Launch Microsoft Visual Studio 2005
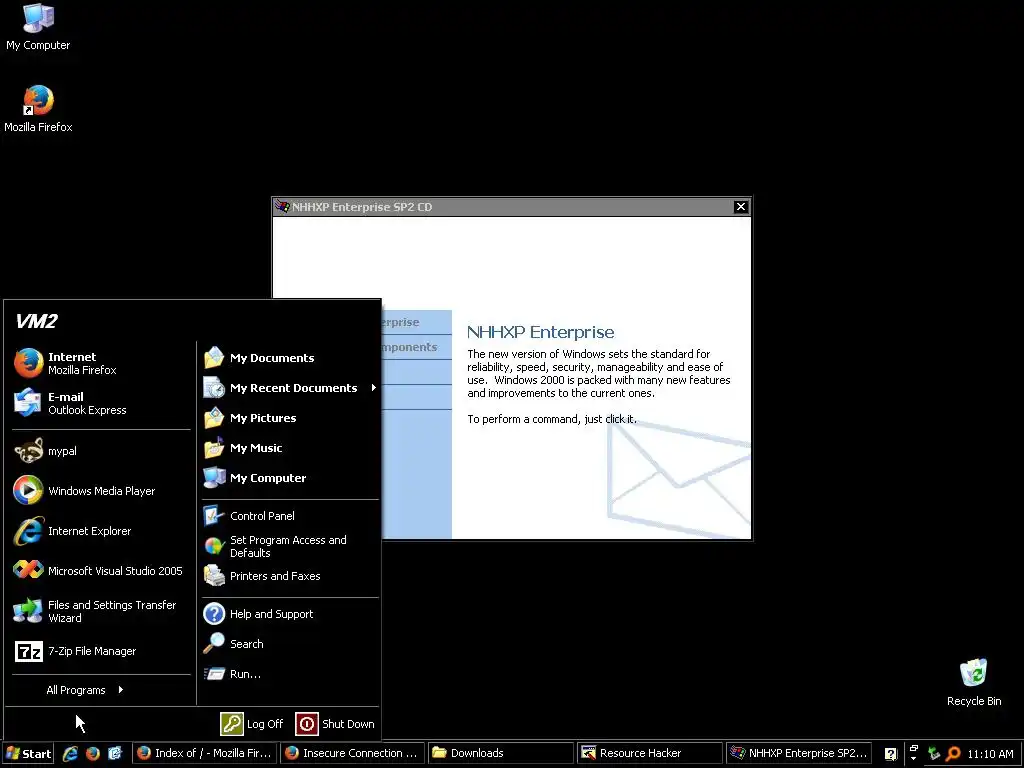The height and width of the screenshot is (768, 1024). [x=101, y=571]
